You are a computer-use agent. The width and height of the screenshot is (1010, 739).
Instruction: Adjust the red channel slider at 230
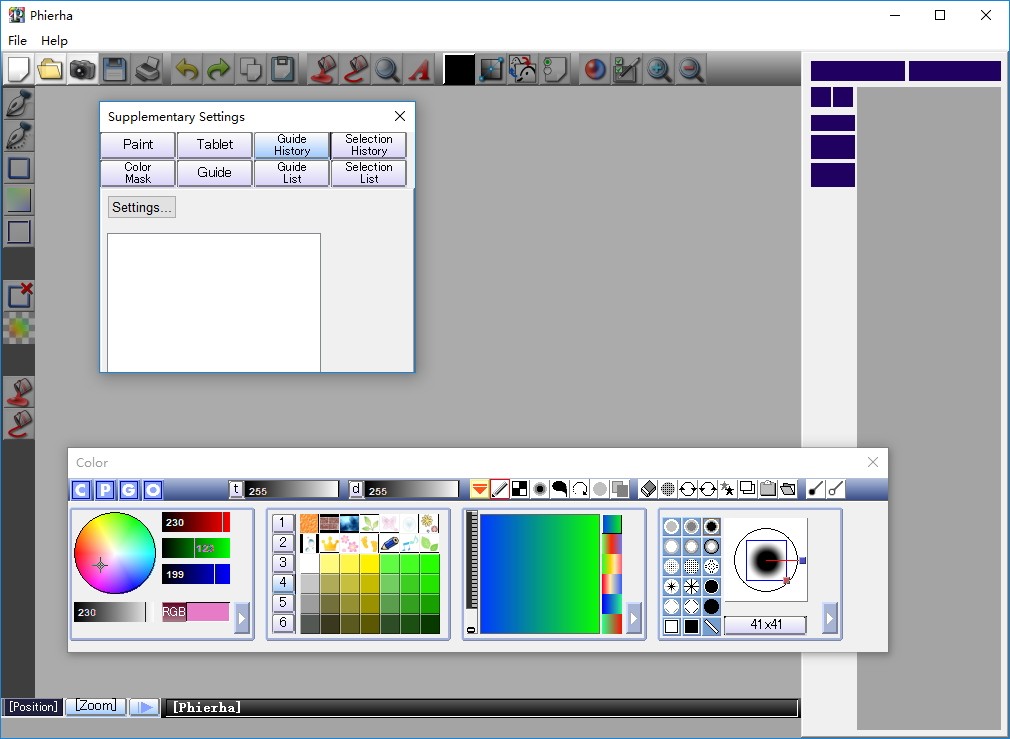(196, 522)
